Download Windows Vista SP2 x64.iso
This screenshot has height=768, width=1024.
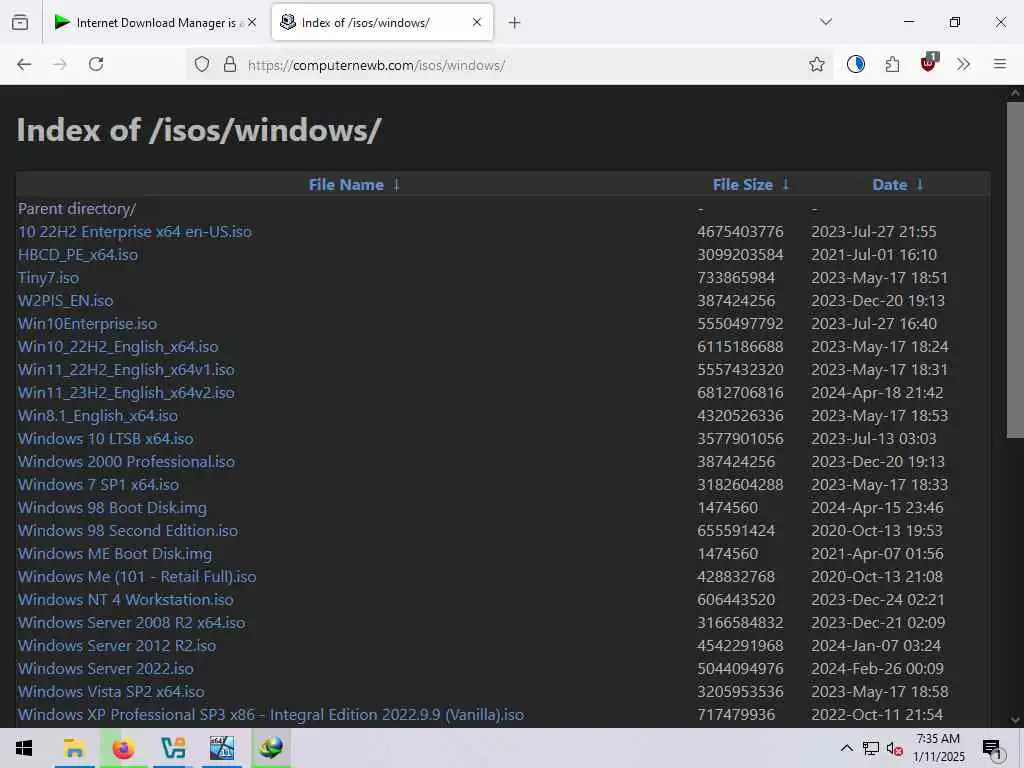(111, 692)
